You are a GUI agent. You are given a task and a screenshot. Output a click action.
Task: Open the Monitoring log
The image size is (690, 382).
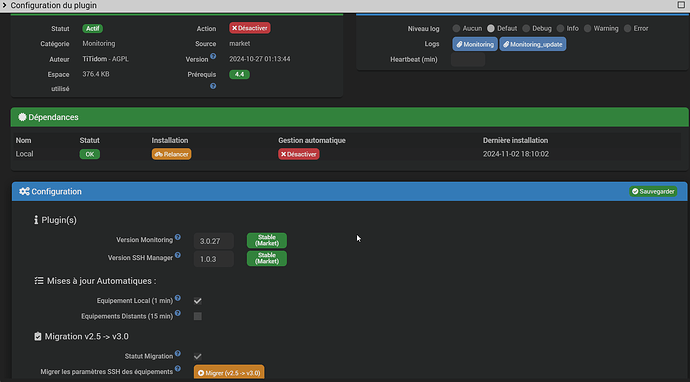(475, 44)
